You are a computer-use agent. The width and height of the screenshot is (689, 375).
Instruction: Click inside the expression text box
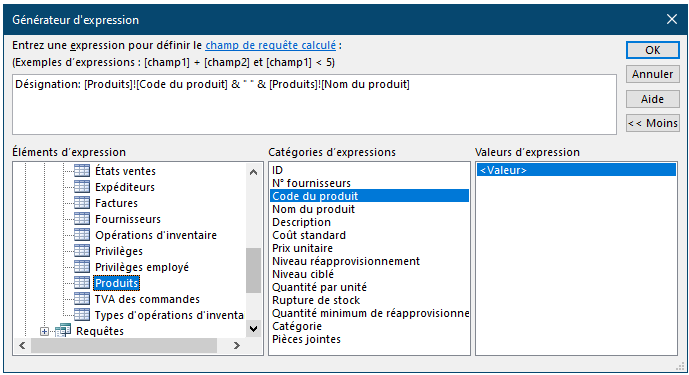coord(314,105)
